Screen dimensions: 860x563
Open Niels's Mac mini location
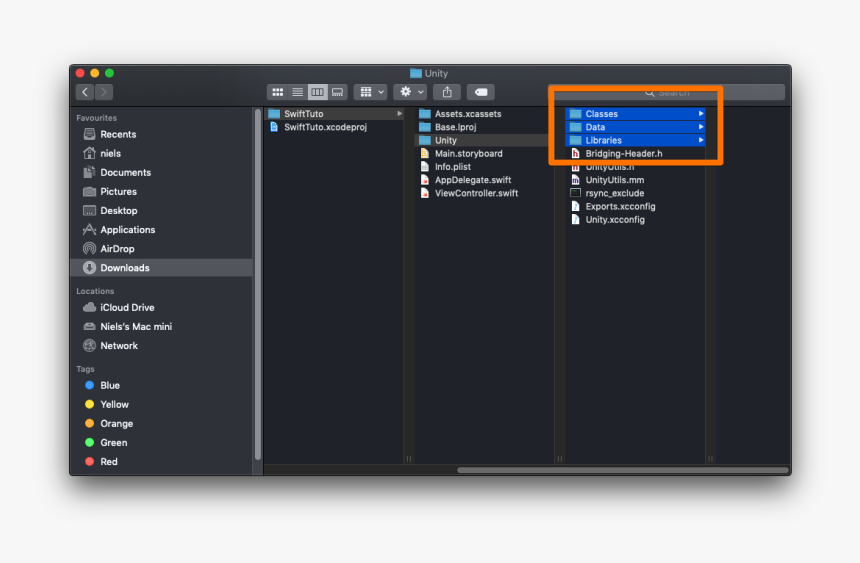click(x=162, y=326)
